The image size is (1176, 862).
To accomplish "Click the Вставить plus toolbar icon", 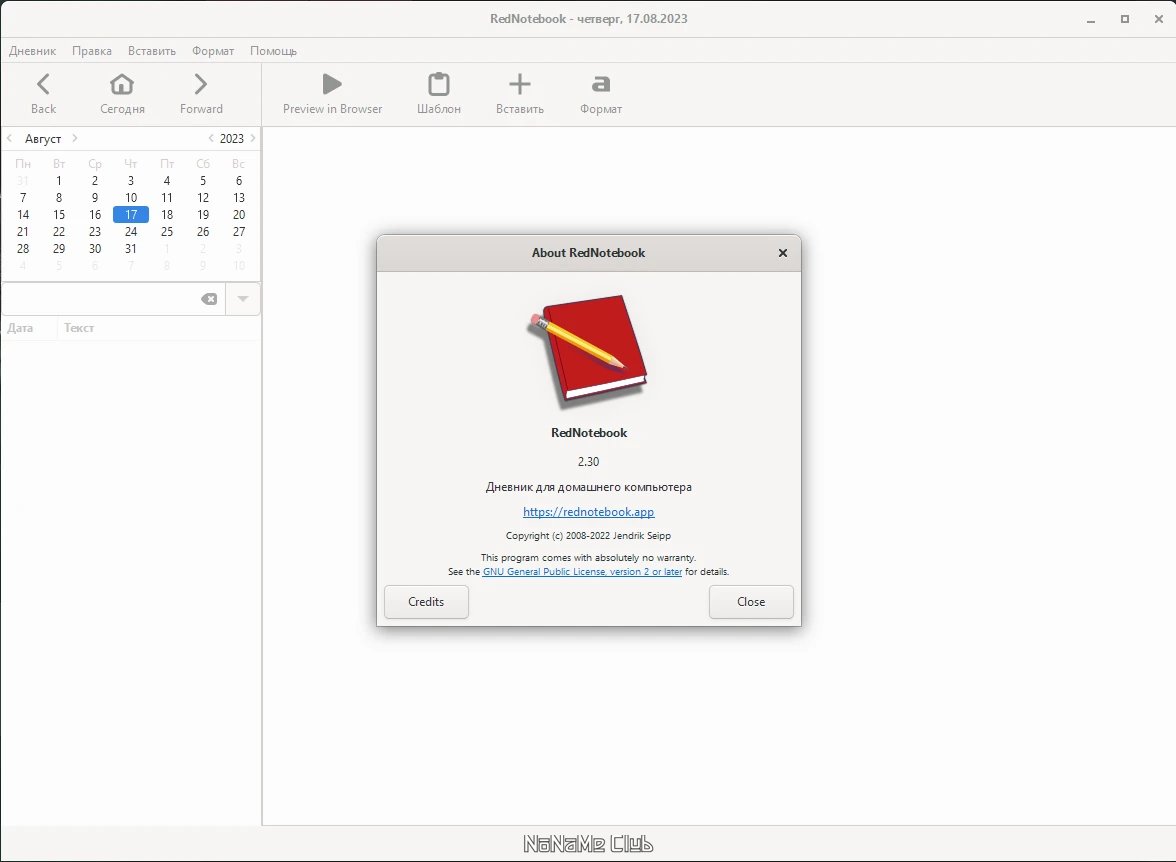I will click(x=519, y=84).
